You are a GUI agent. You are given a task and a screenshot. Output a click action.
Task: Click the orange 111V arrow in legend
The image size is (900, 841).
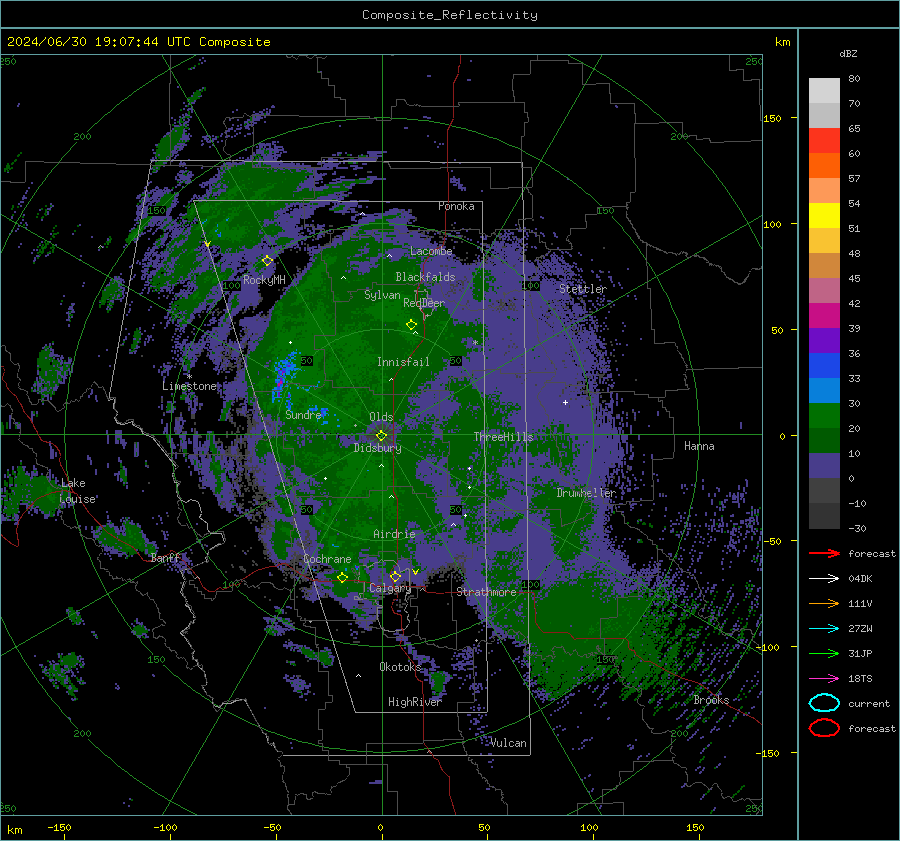pyautogui.click(x=824, y=603)
